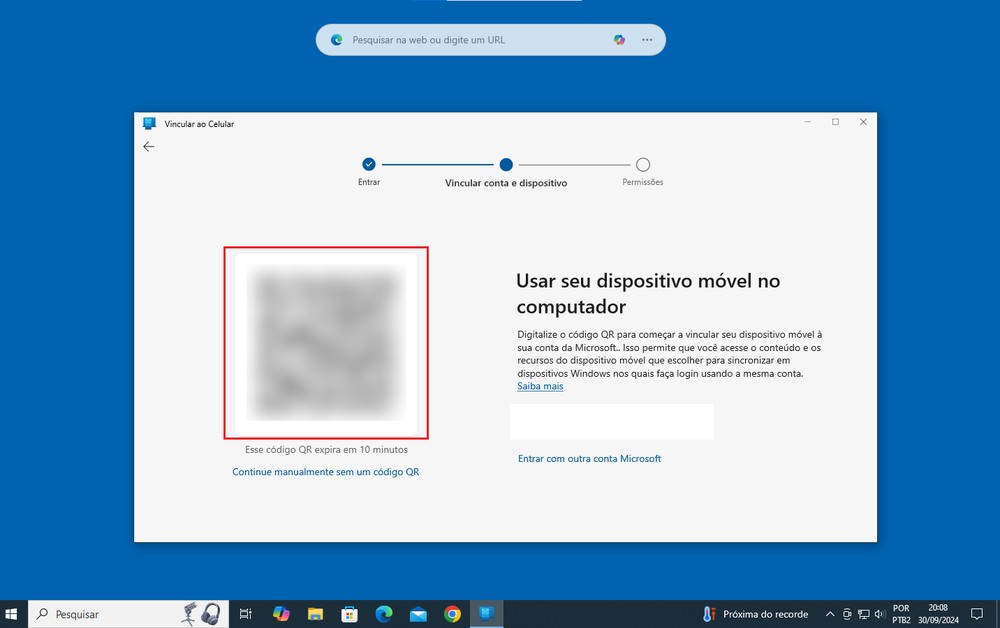Open the Windows Start menu

[x=11, y=613]
